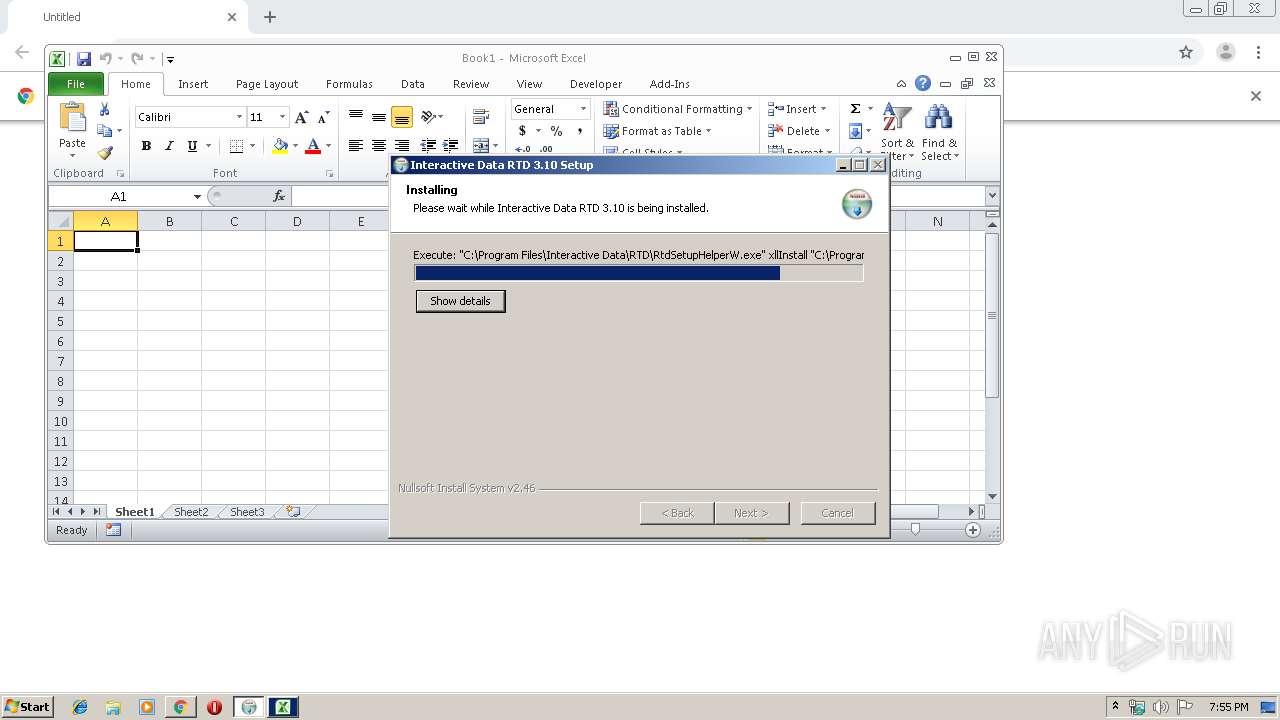Expand the Name Box A1 dropdown arrow
This screenshot has width=1280, height=720.
tap(197, 196)
